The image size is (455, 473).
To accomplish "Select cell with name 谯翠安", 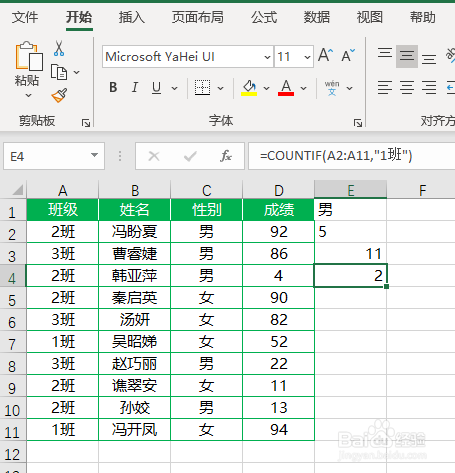I will click(x=134, y=386).
